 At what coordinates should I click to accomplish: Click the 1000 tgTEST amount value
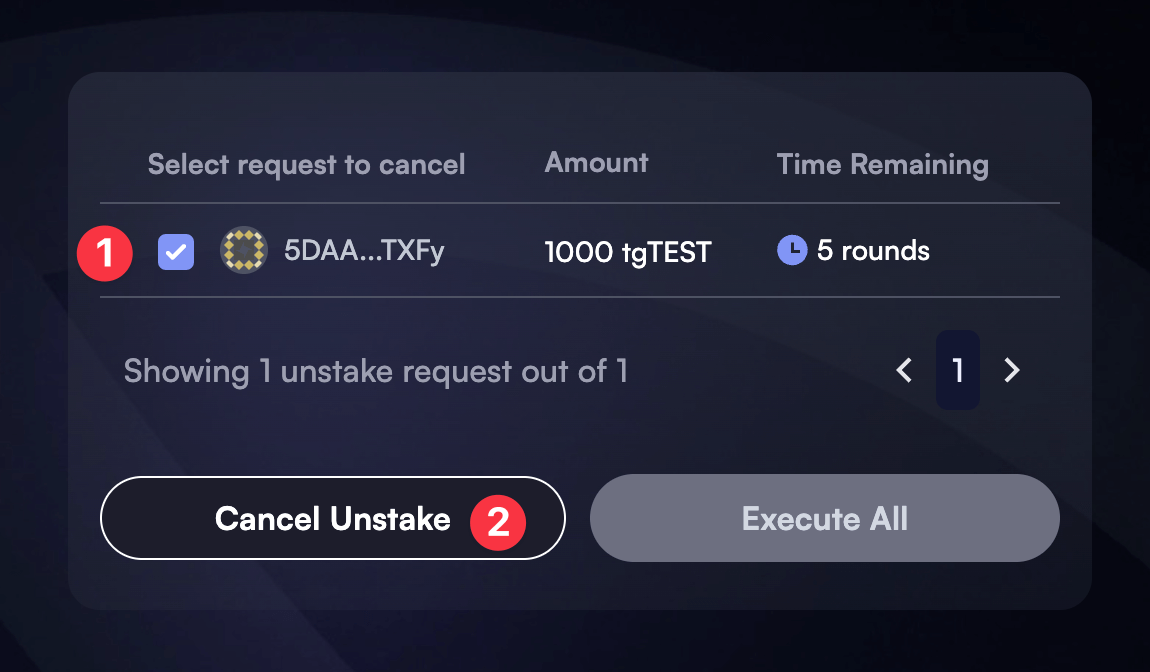(627, 252)
